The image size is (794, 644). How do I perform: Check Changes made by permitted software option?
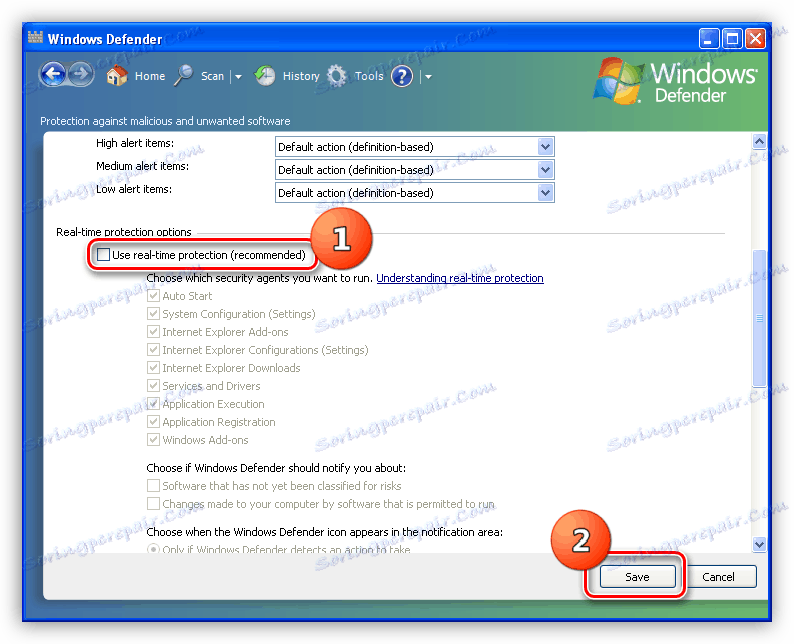(153, 504)
